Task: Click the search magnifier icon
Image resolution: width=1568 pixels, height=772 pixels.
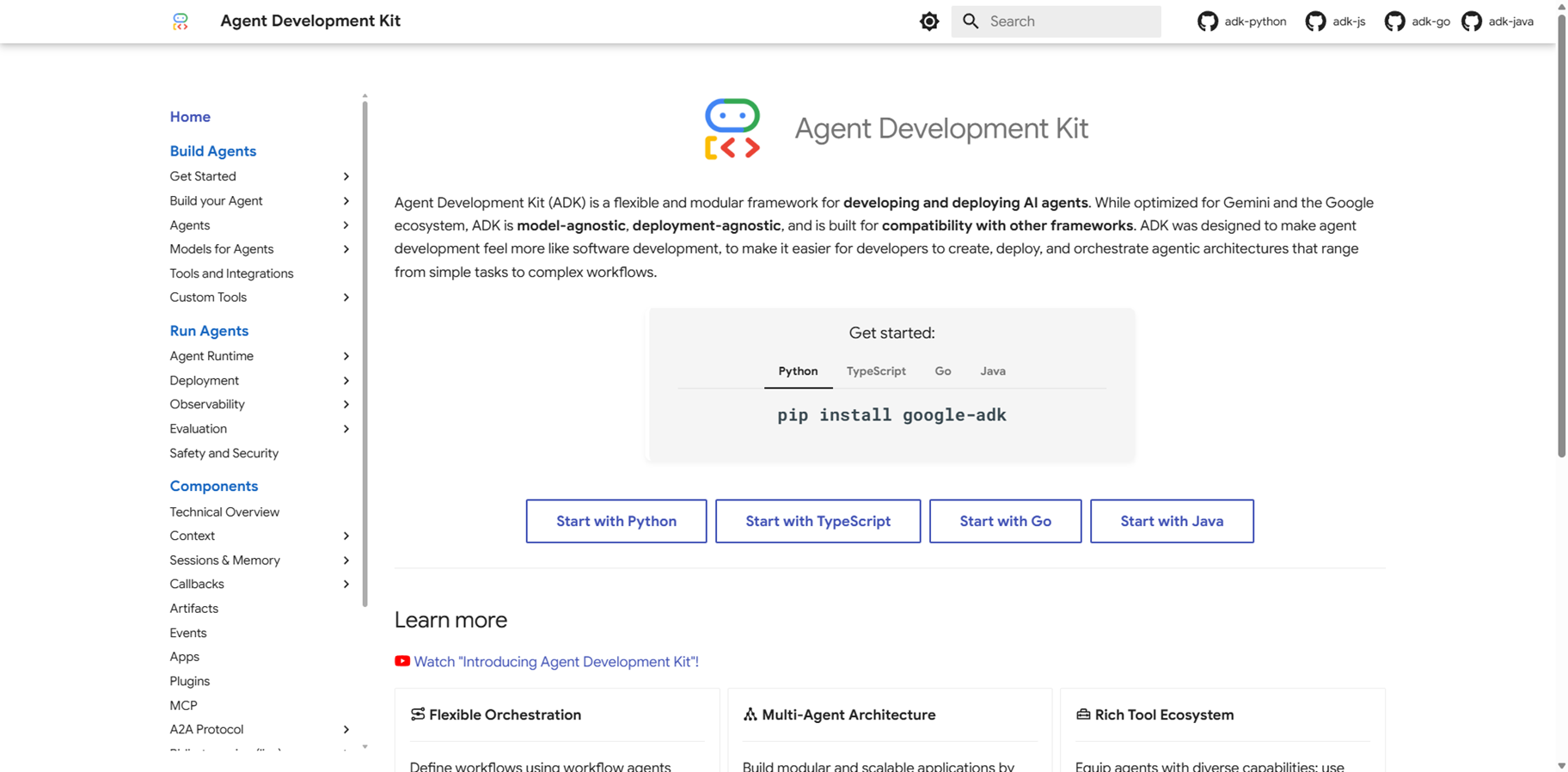Action: point(971,21)
